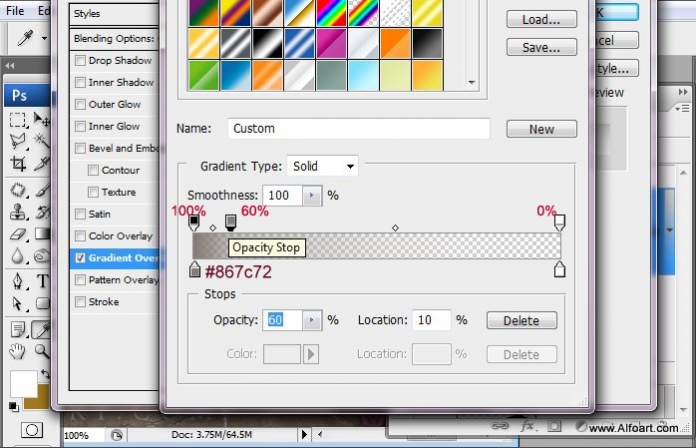The height and width of the screenshot is (448, 696).
Task: Uncheck the Gradient Overlay checkbox
Action: click(80, 258)
